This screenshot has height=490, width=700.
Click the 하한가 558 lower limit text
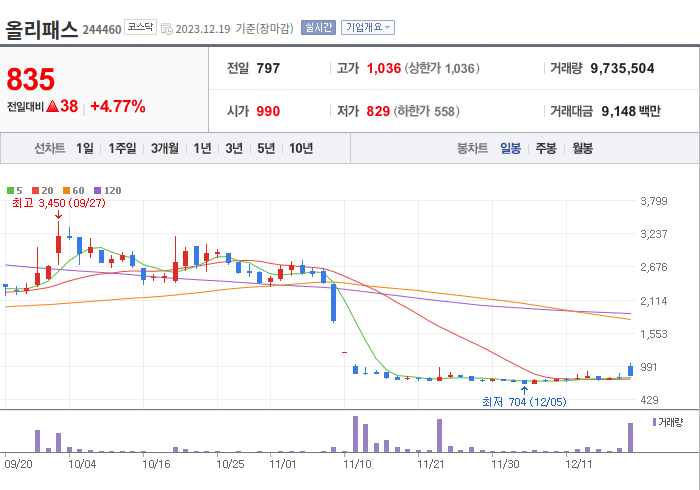pyautogui.click(x=426, y=111)
